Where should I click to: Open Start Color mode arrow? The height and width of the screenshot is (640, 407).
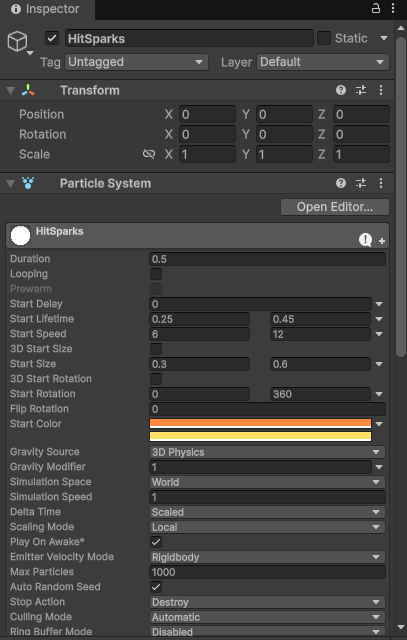(x=379, y=424)
